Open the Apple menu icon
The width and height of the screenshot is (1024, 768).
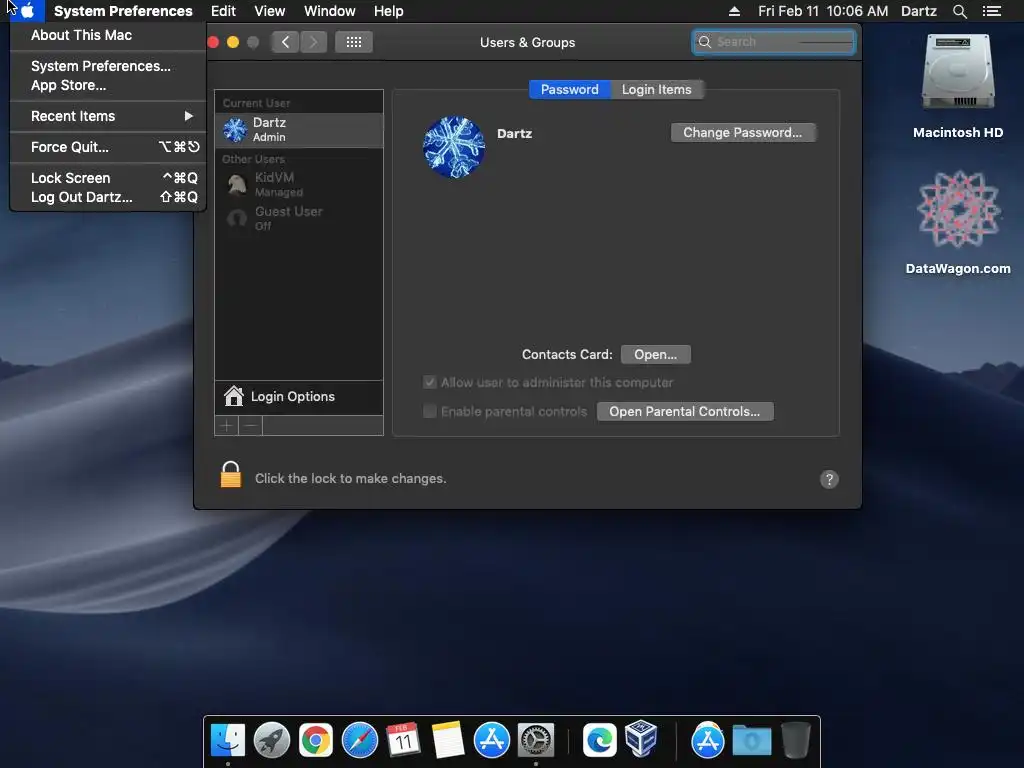pyautogui.click(x=27, y=11)
